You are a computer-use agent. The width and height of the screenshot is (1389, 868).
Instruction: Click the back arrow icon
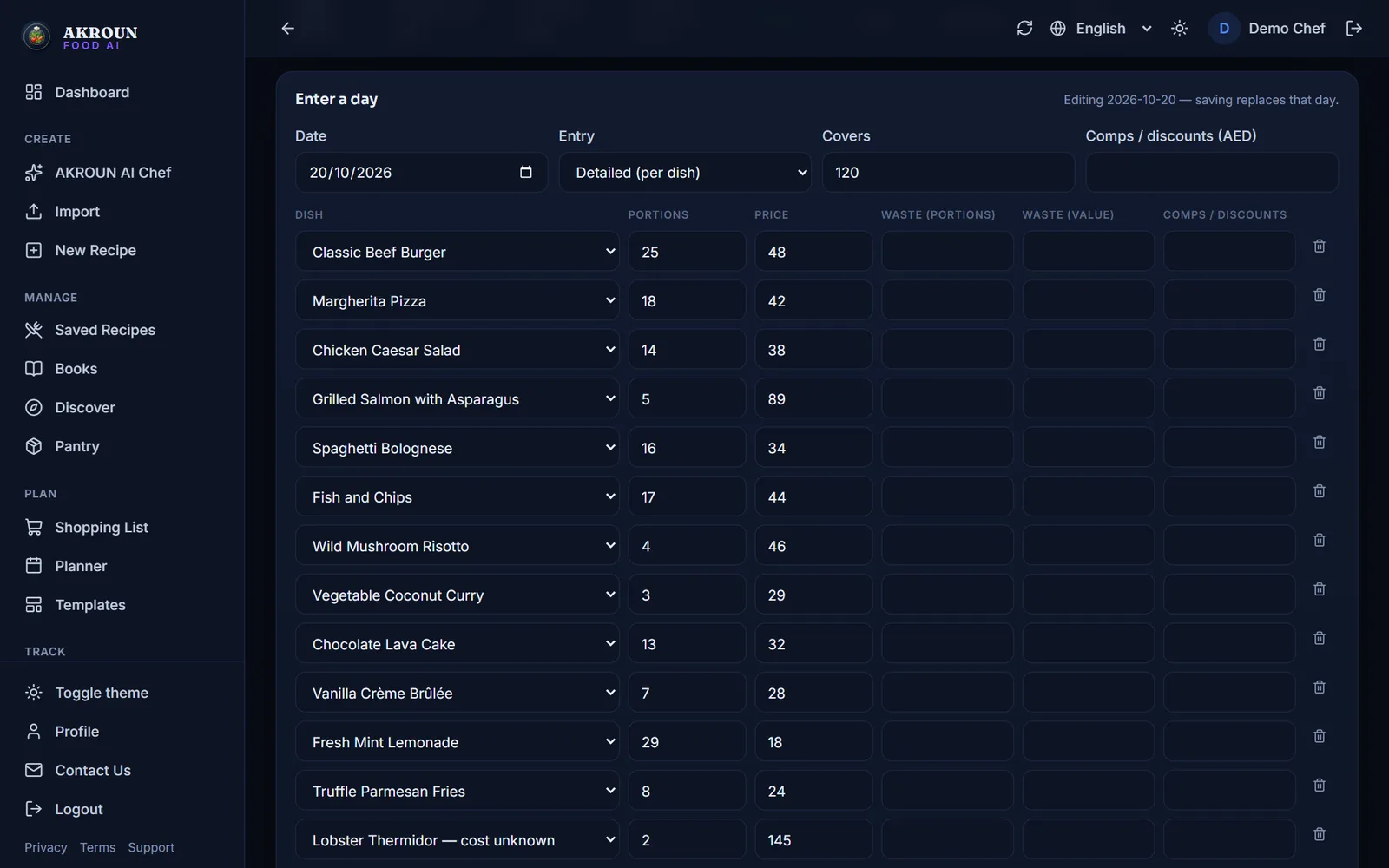[288, 29]
